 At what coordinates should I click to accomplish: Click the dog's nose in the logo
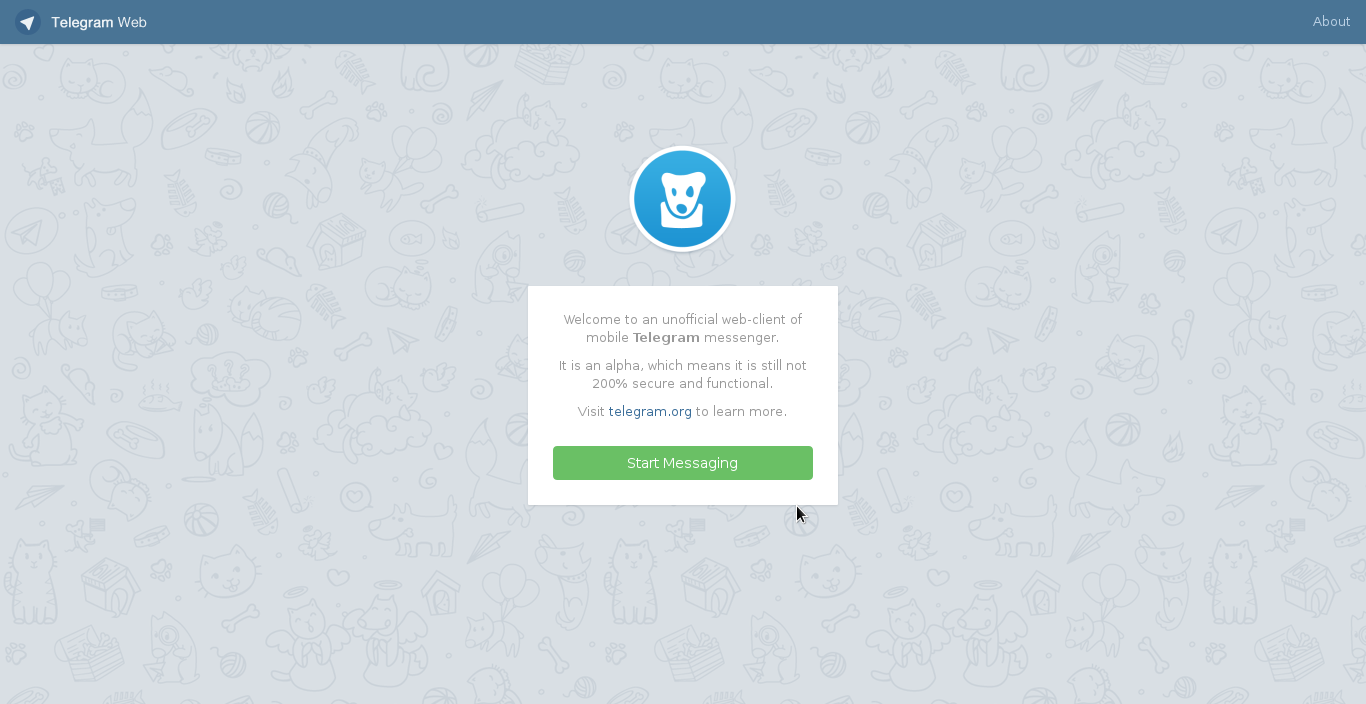point(683,208)
